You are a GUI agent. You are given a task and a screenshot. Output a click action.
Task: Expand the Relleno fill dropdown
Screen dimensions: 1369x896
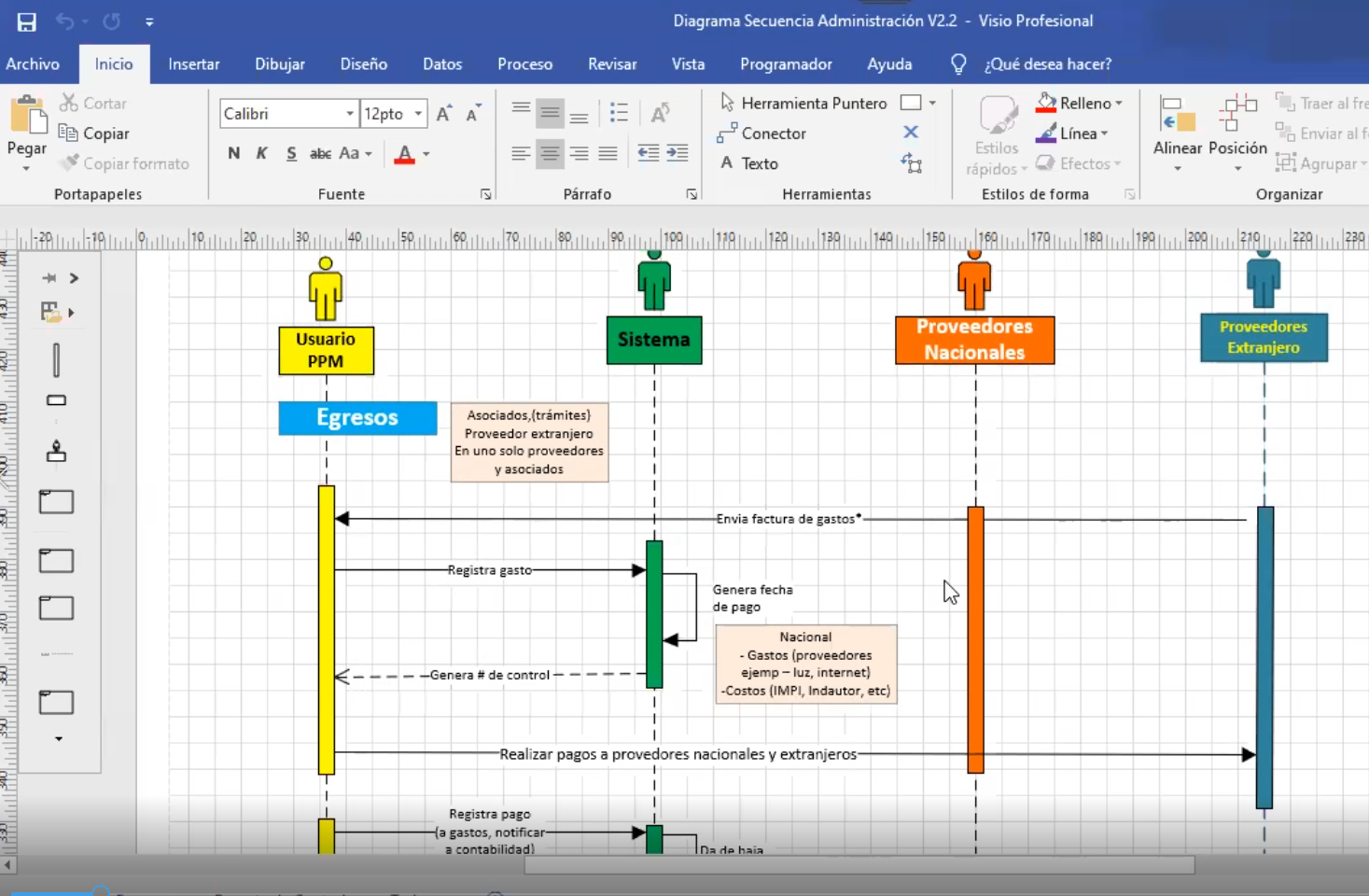pos(1119,104)
